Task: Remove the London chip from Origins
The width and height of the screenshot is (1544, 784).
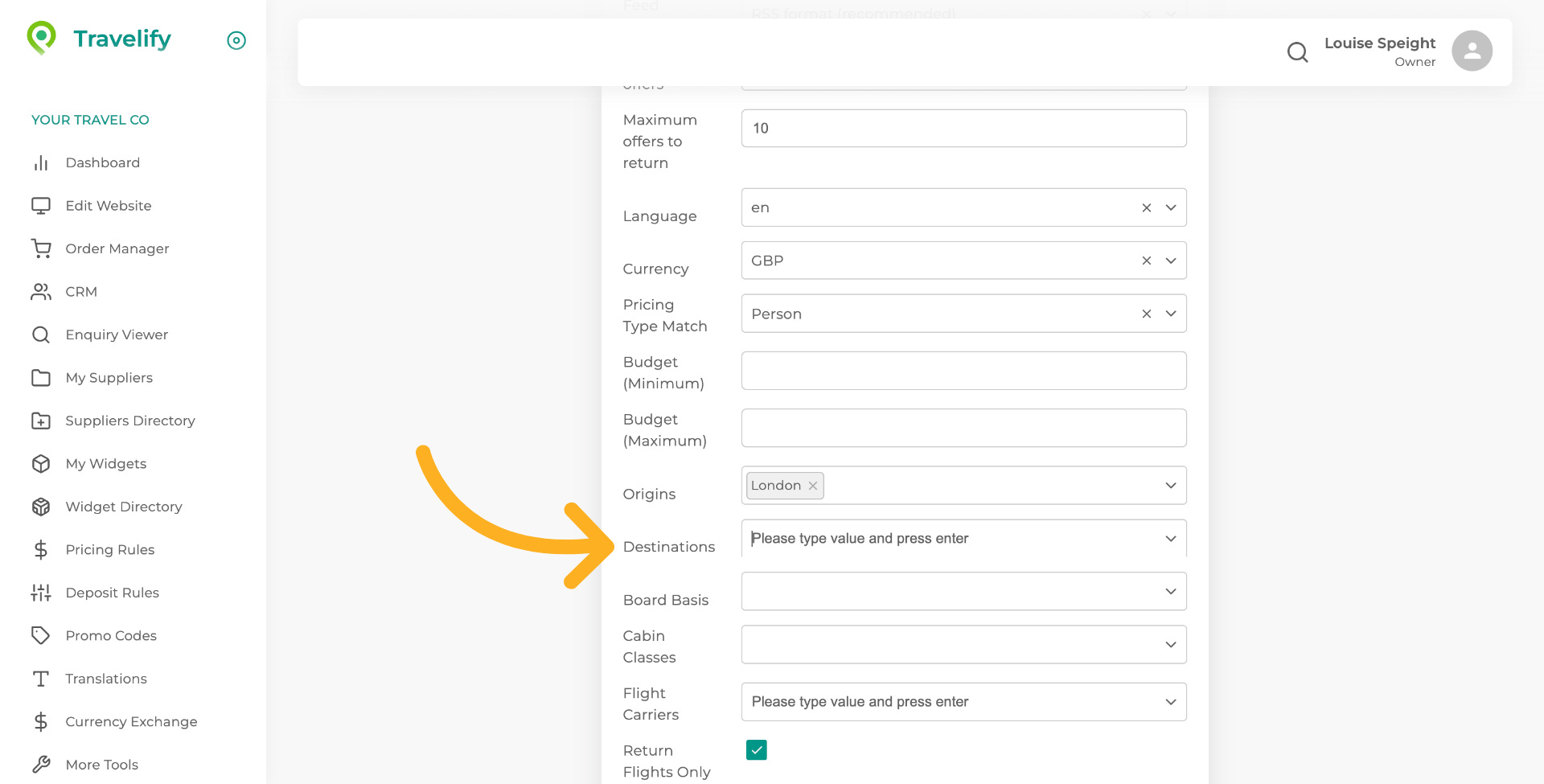Action: [812, 485]
